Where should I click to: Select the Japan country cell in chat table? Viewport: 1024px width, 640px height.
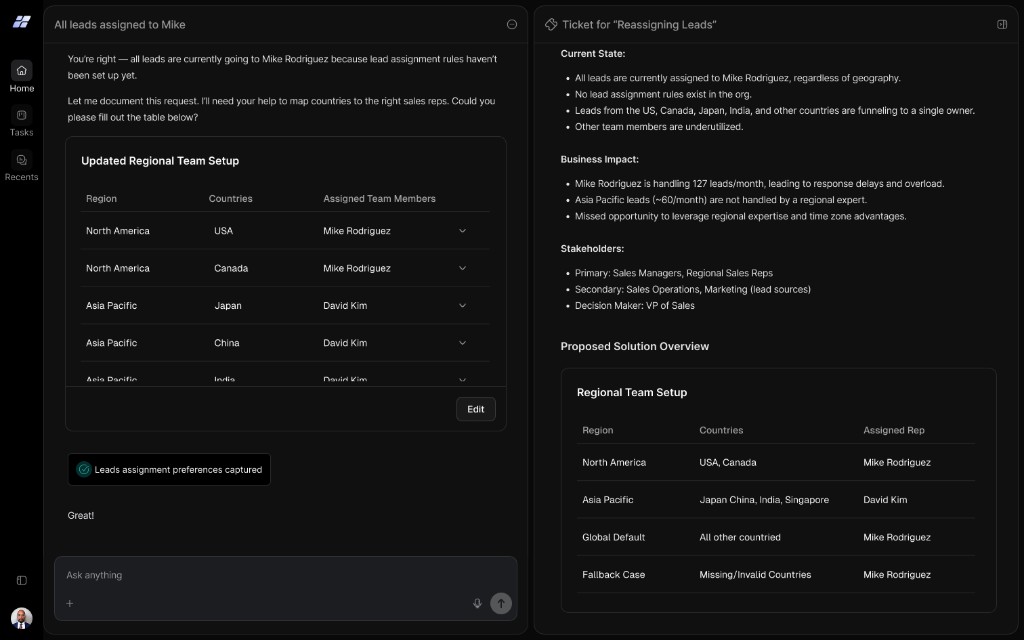coord(227,305)
